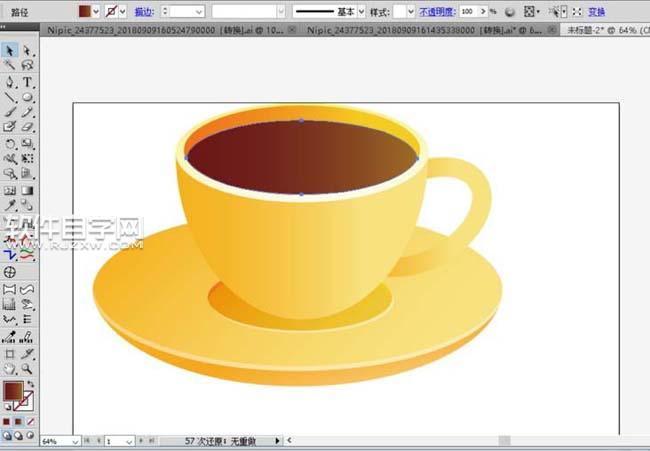The height and width of the screenshot is (451, 650).
Task: Open the stroke weight dropdown
Action: (199, 12)
